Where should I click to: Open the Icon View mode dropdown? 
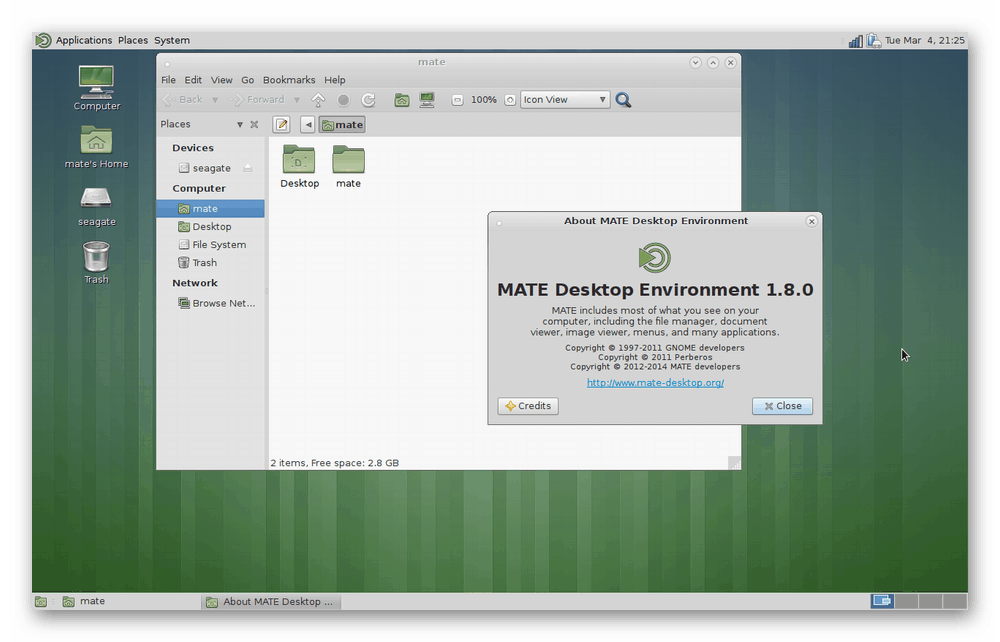click(565, 100)
